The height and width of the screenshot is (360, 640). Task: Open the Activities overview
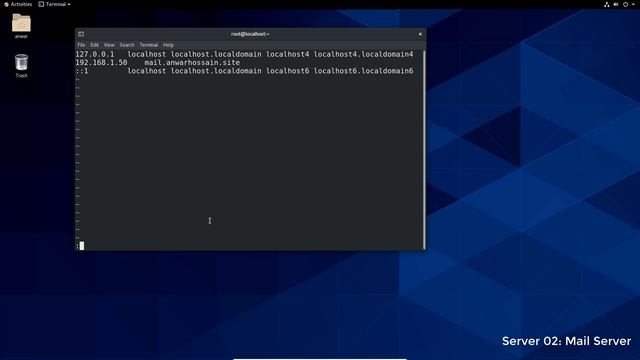18,4
